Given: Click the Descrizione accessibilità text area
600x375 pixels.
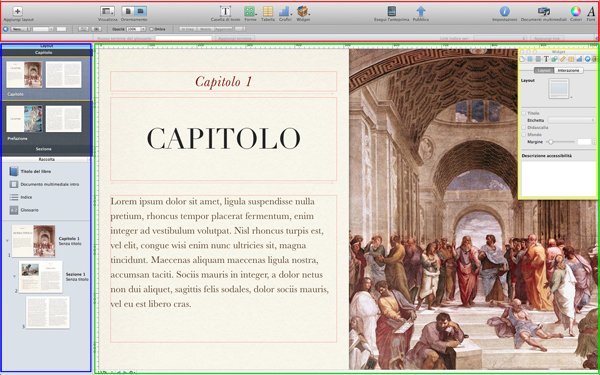Looking at the screenshot, I should point(558,178).
